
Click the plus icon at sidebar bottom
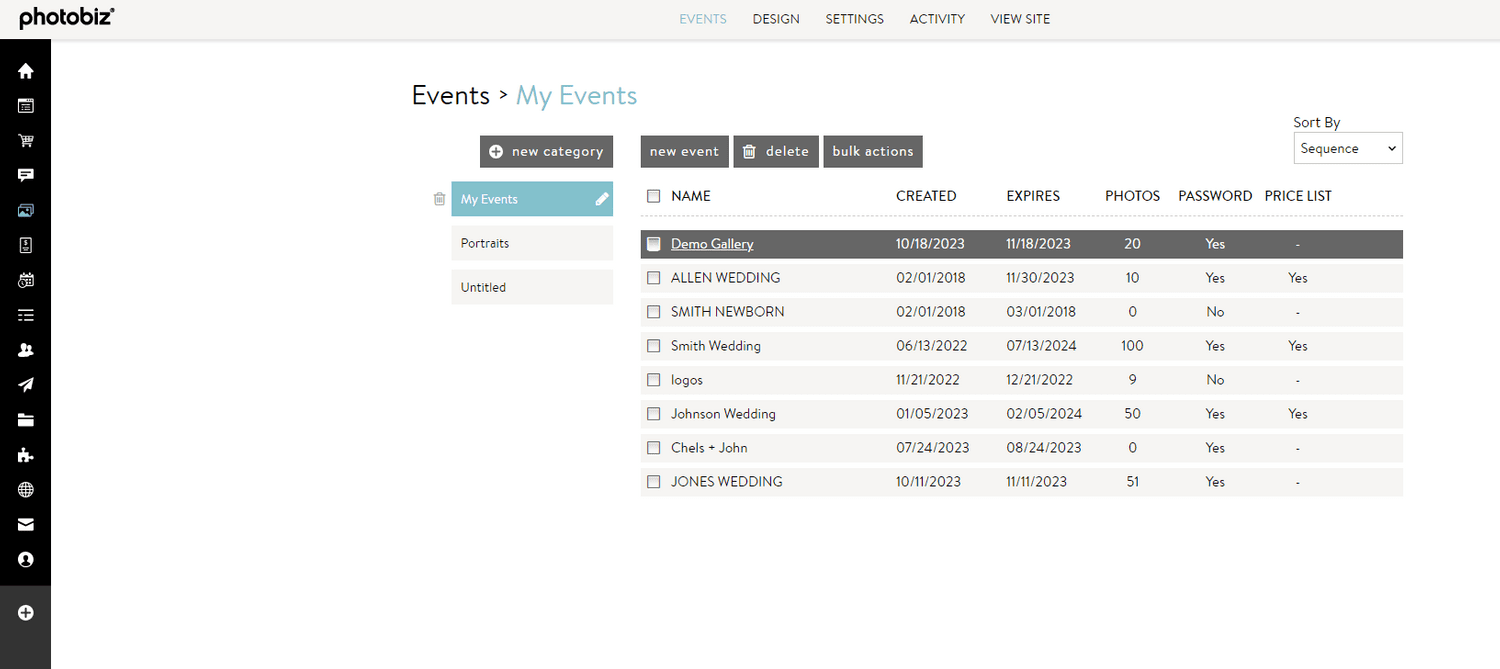click(x=26, y=612)
